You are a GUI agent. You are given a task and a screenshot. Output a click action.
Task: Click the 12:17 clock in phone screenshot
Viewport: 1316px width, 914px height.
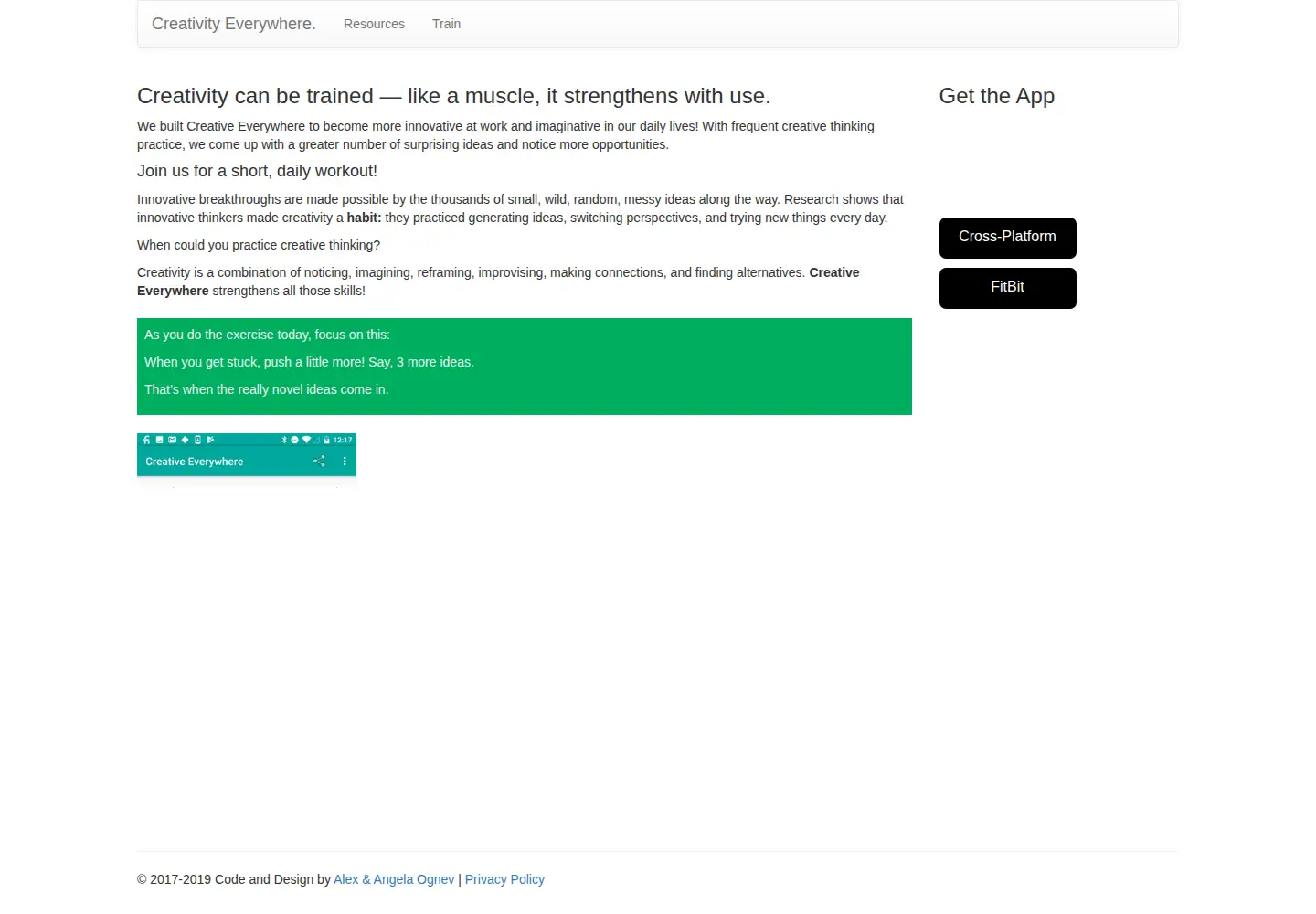[343, 440]
